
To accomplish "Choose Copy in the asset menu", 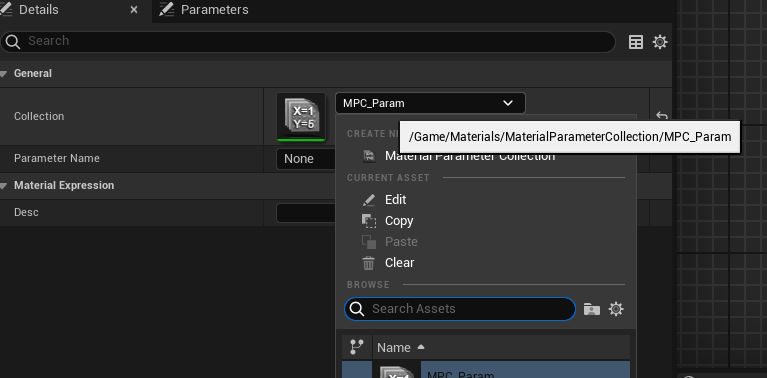I will pos(399,221).
